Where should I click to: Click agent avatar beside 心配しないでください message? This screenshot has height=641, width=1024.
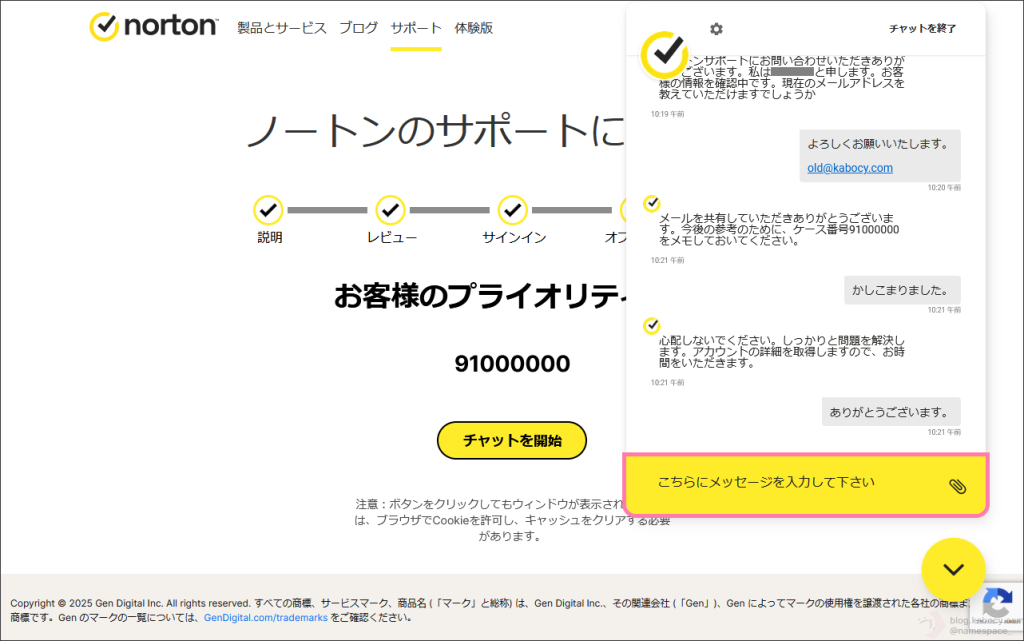click(x=652, y=326)
